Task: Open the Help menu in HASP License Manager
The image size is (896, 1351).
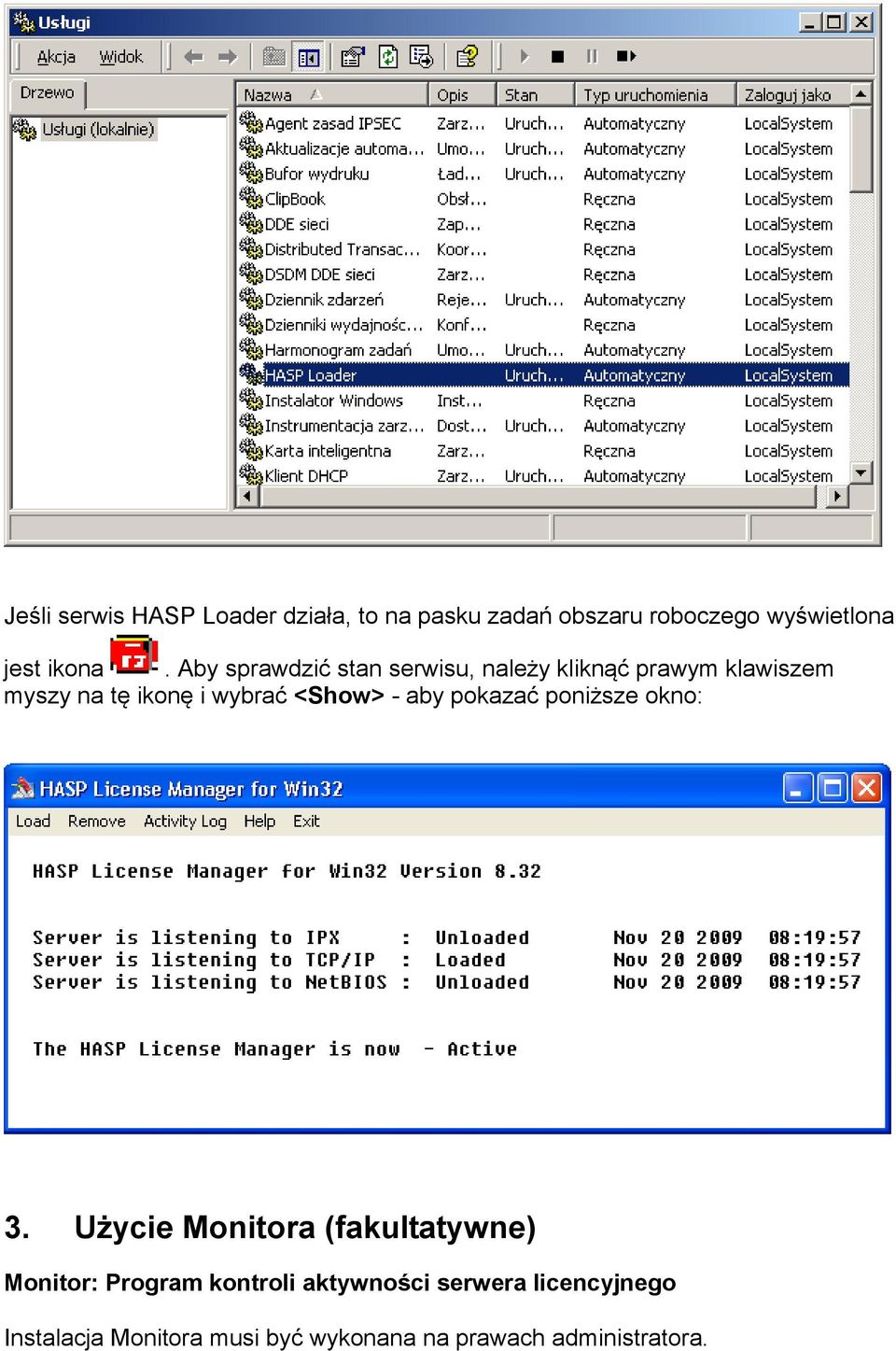Action: pyautogui.click(x=259, y=821)
